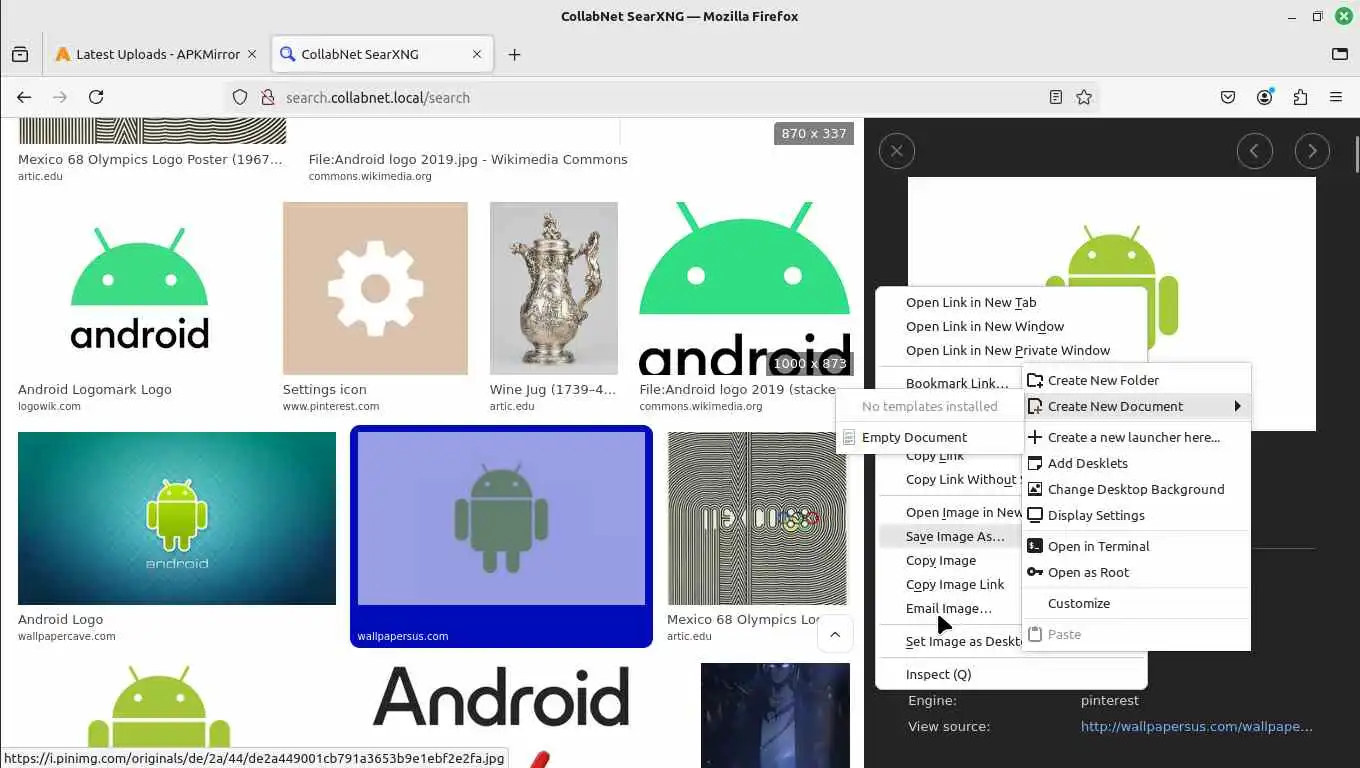
Task: Click the address bar URL field
Action: pyautogui.click(x=660, y=97)
